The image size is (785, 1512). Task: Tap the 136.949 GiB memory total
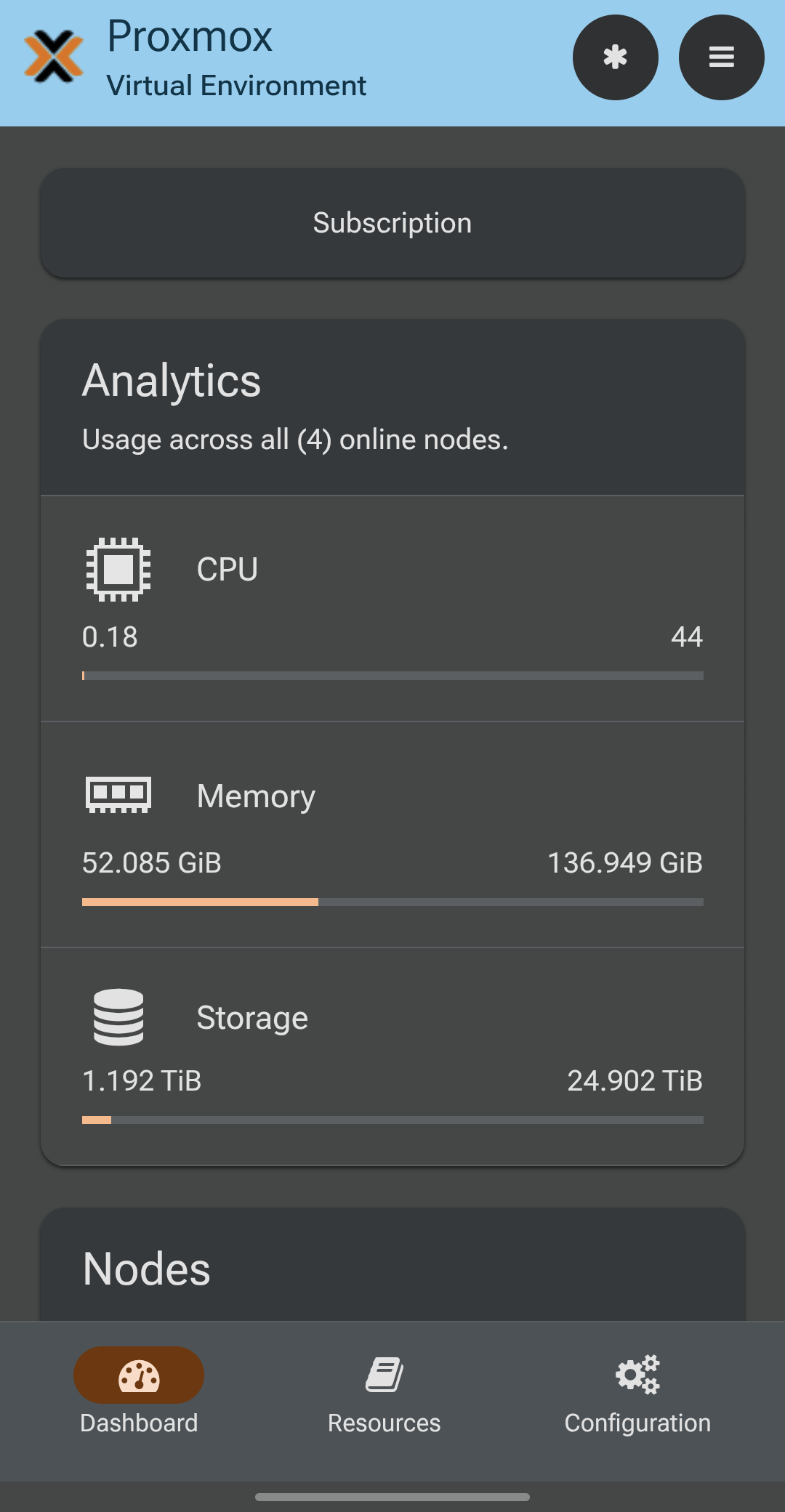pos(625,863)
